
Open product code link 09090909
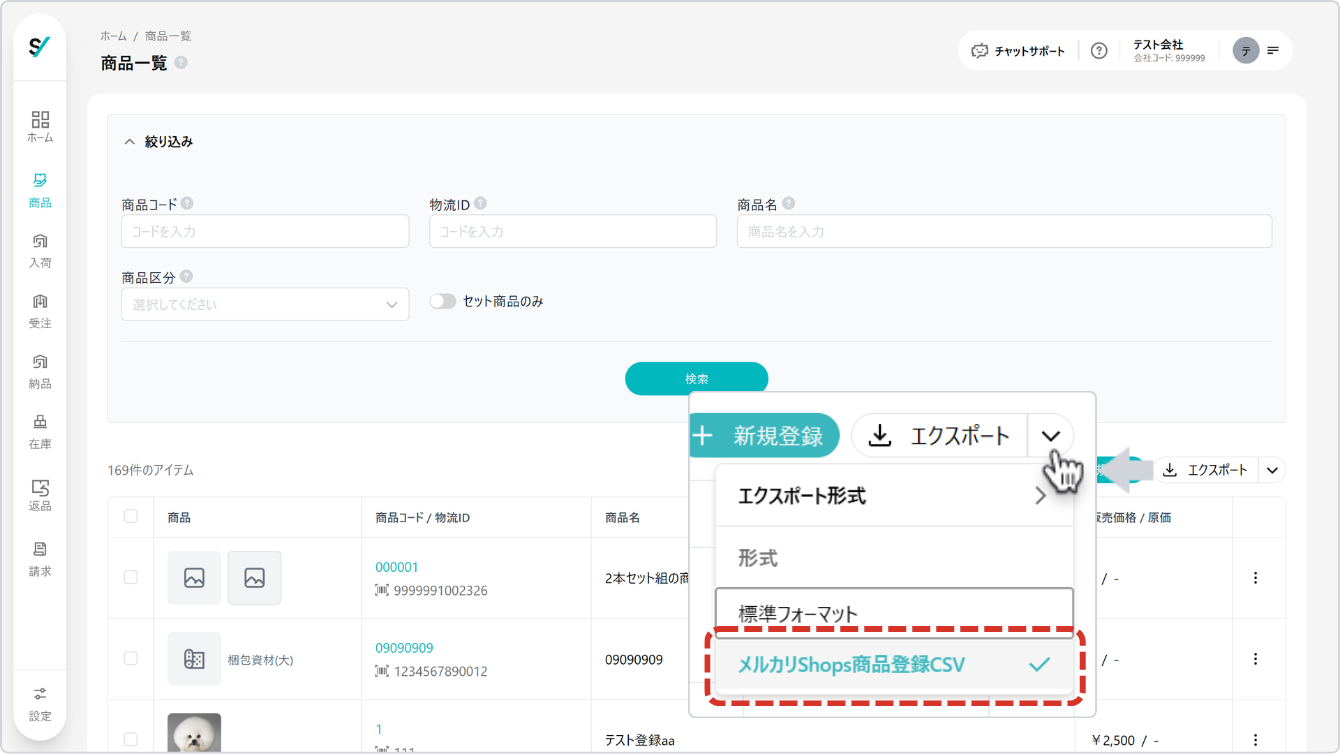[x=404, y=648]
